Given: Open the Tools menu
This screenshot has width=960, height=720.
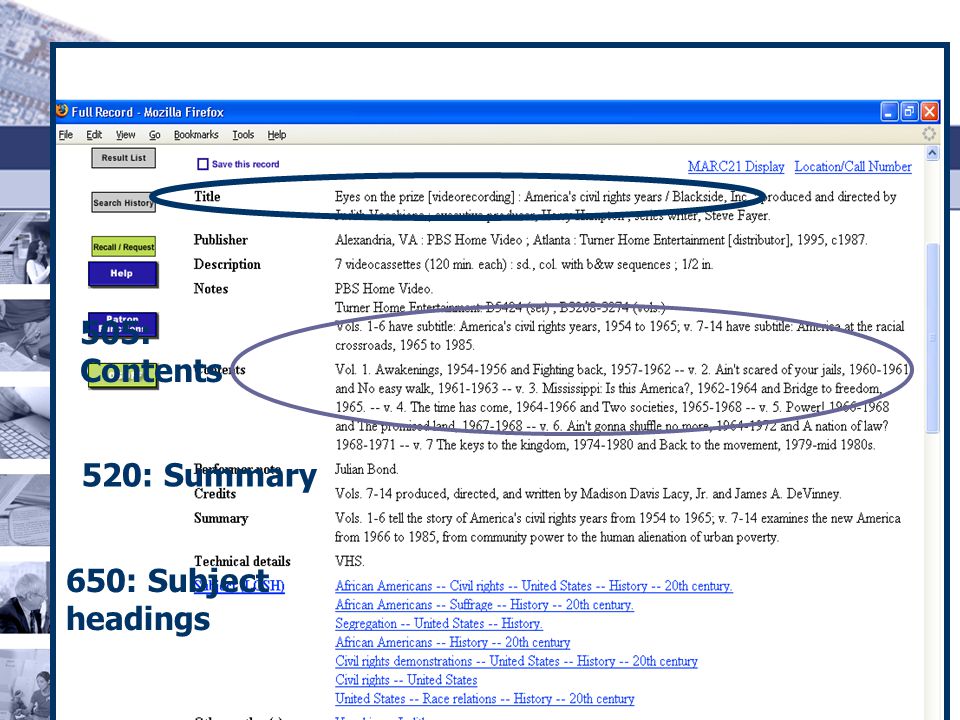Looking at the screenshot, I should click(243, 135).
